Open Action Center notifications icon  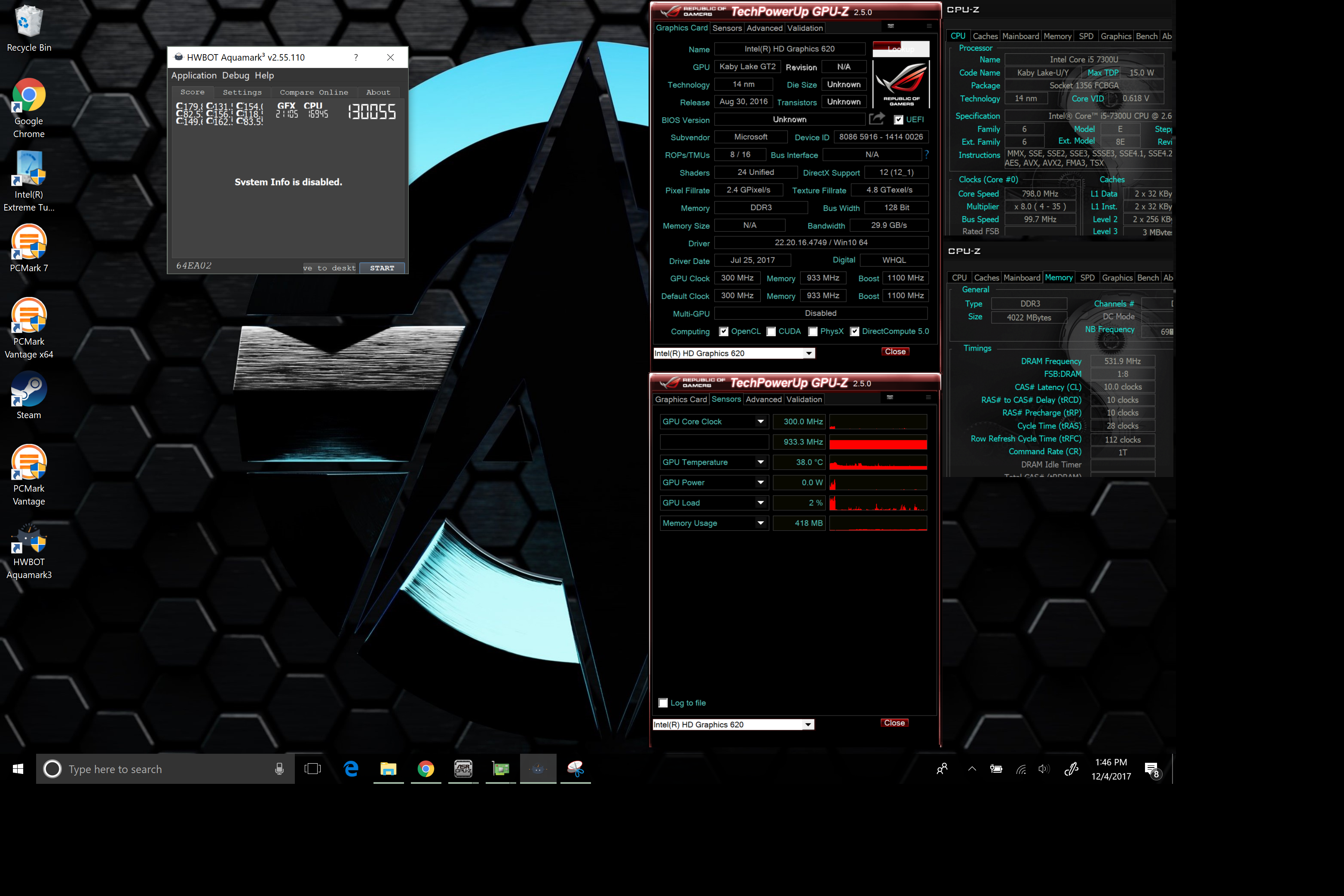[x=1153, y=770]
